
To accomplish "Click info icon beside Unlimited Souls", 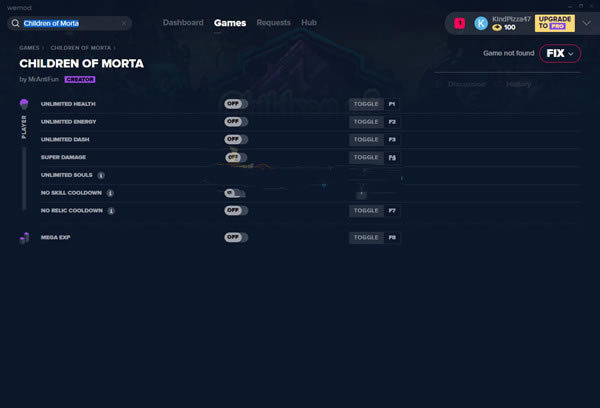I will click(x=101, y=175).
